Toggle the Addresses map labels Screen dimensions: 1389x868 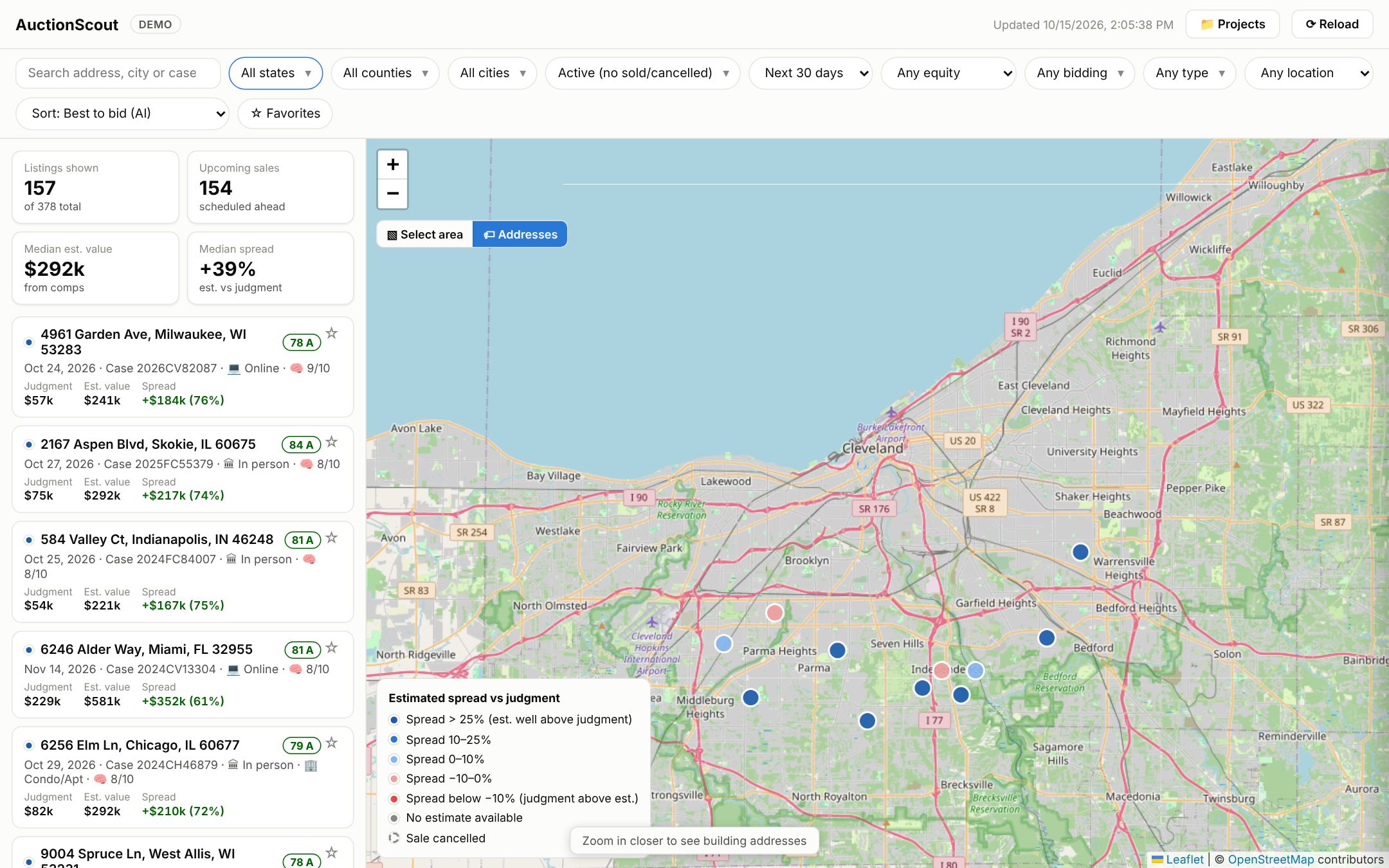(x=520, y=234)
